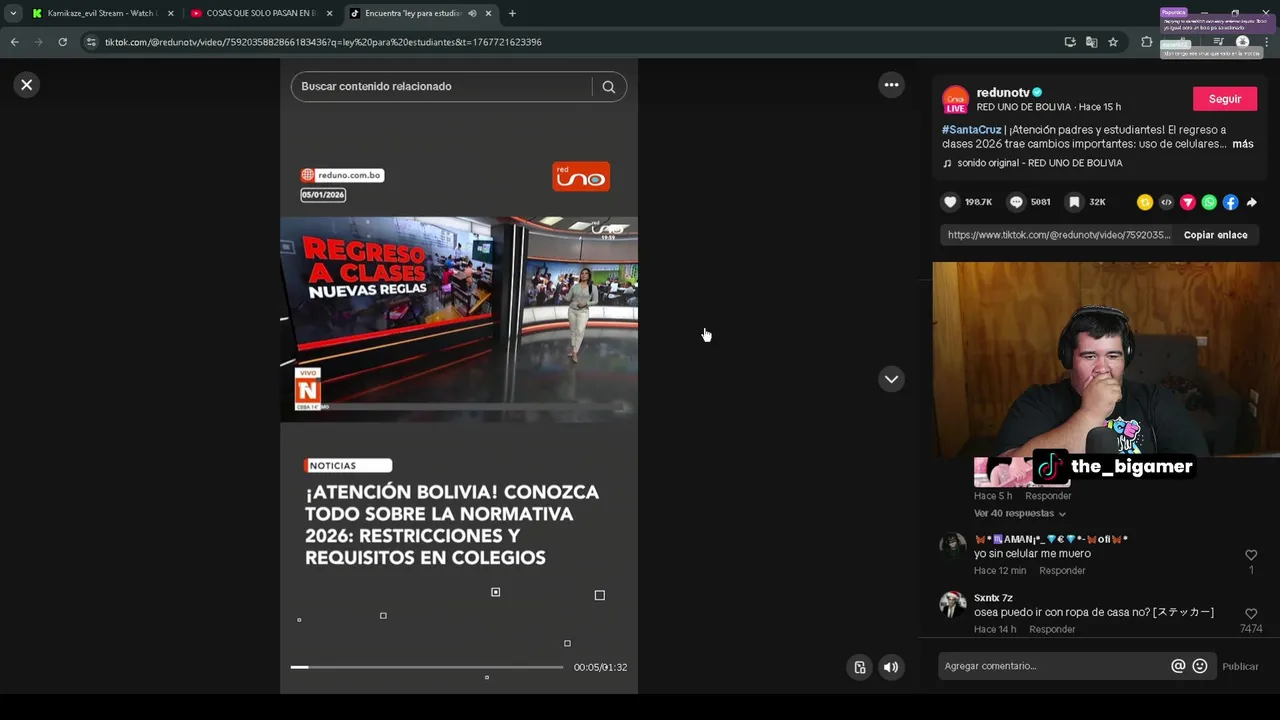Toggle video mute with speaker icon

890,667
